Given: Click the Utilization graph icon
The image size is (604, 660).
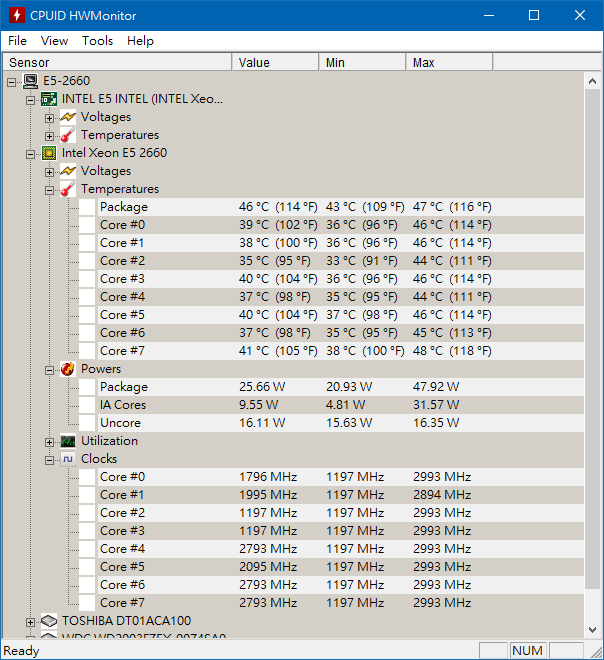Looking at the screenshot, I should pos(68,441).
